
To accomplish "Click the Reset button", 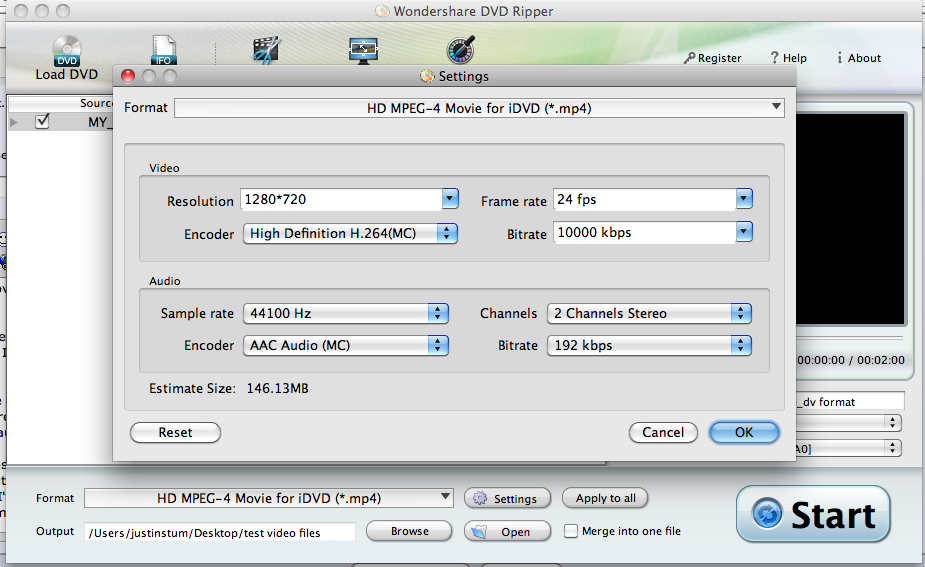I will [x=175, y=432].
